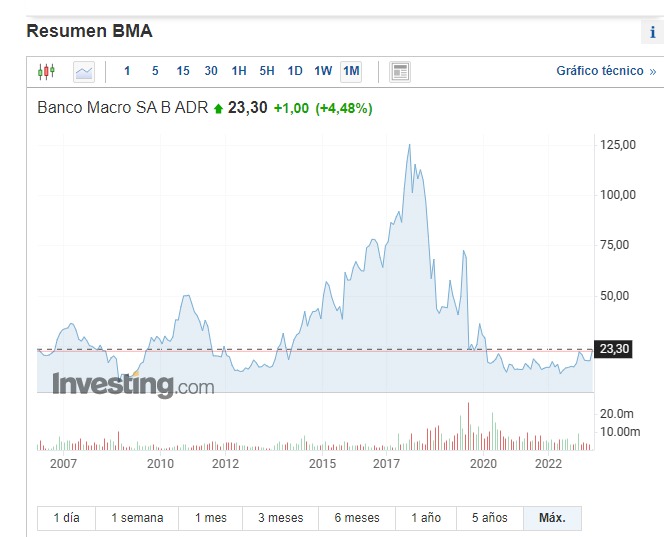The image size is (664, 537).
Task: Select the 1D interval
Action: (295, 71)
